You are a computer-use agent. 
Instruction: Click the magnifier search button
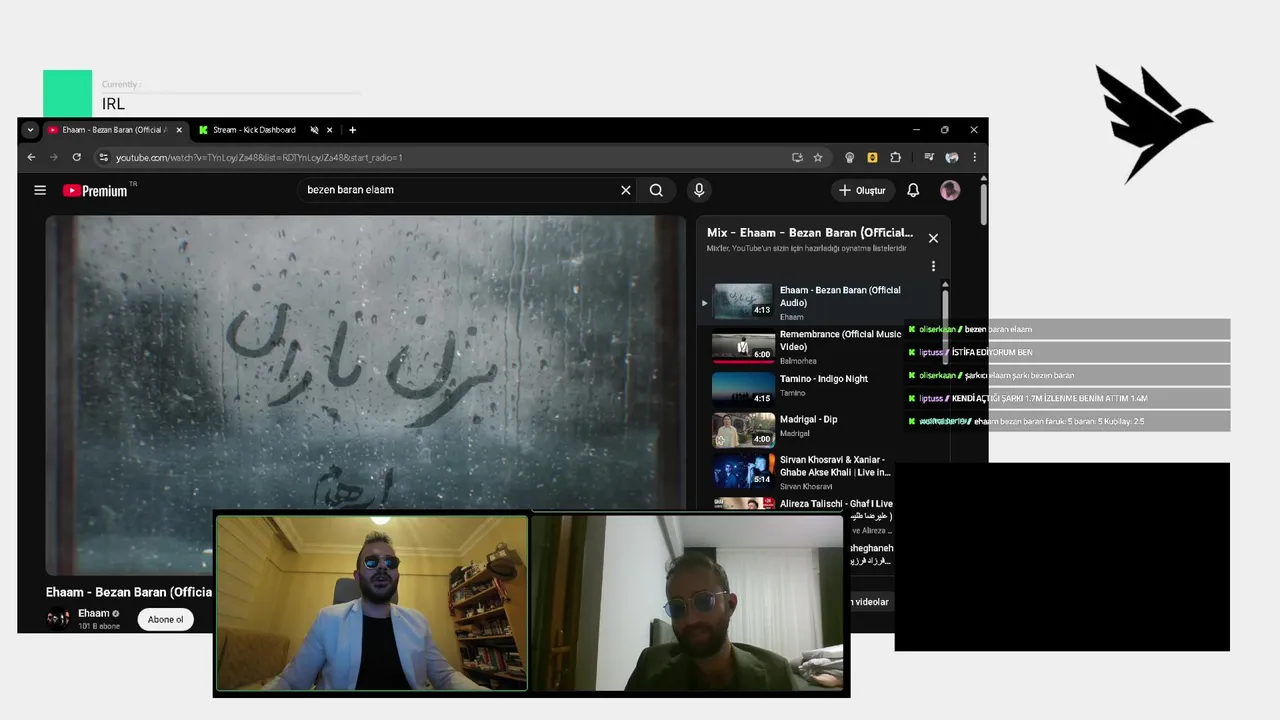[656, 190]
